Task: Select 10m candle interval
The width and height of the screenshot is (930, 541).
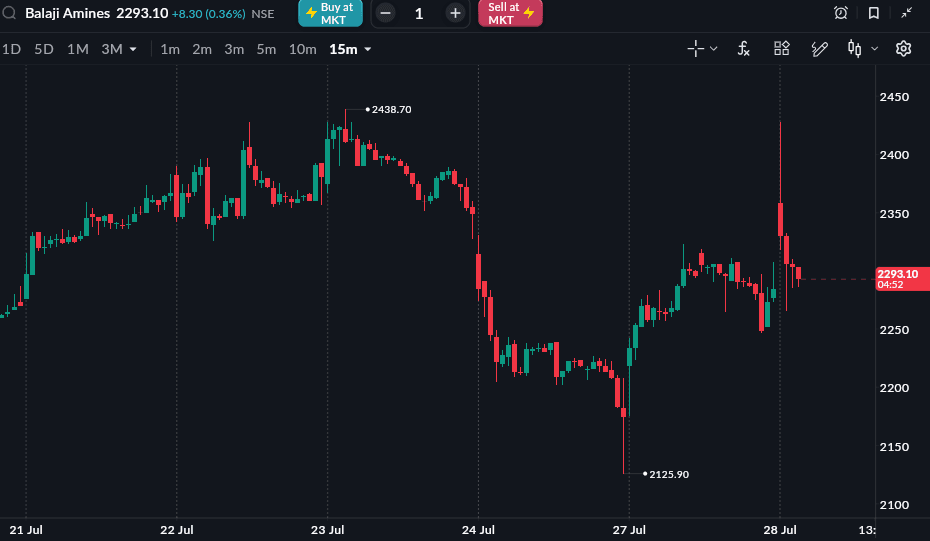Action: [x=302, y=49]
